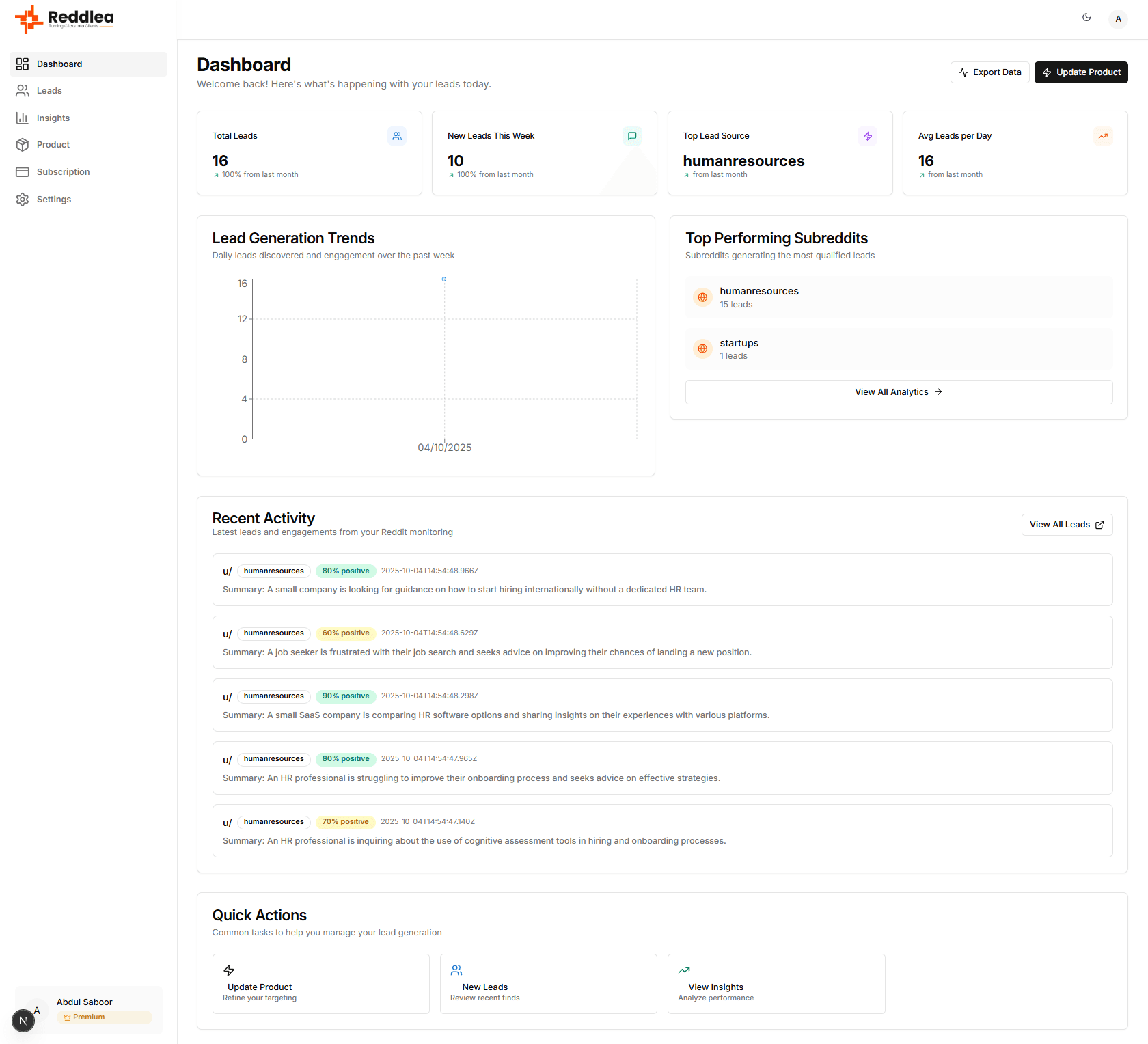The height and width of the screenshot is (1044, 1148).
Task: Navigate to Subscription in sidebar
Action: tap(63, 172)
